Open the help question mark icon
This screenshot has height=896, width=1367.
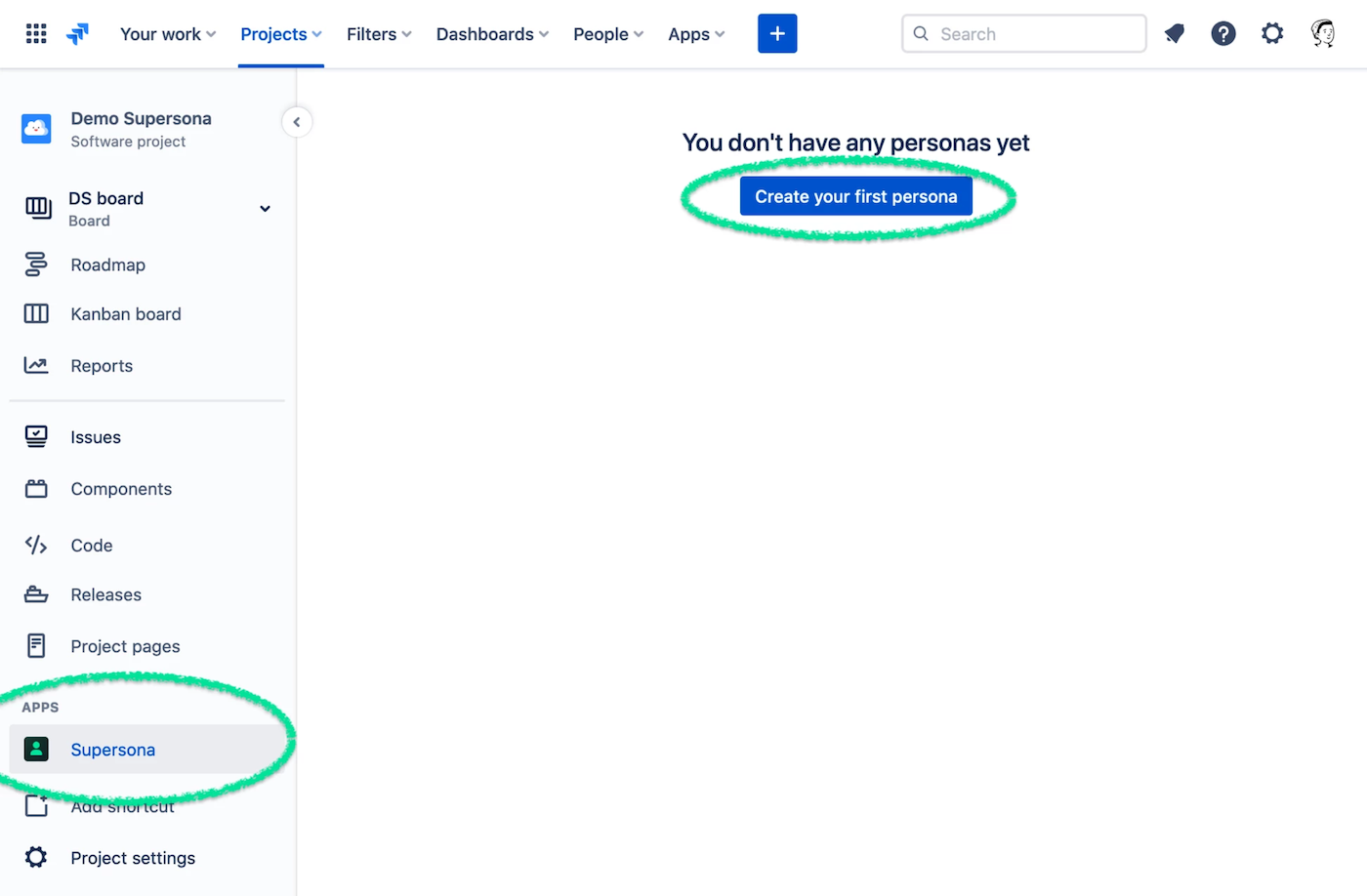pyautogui.click(x=1223, y=34)
